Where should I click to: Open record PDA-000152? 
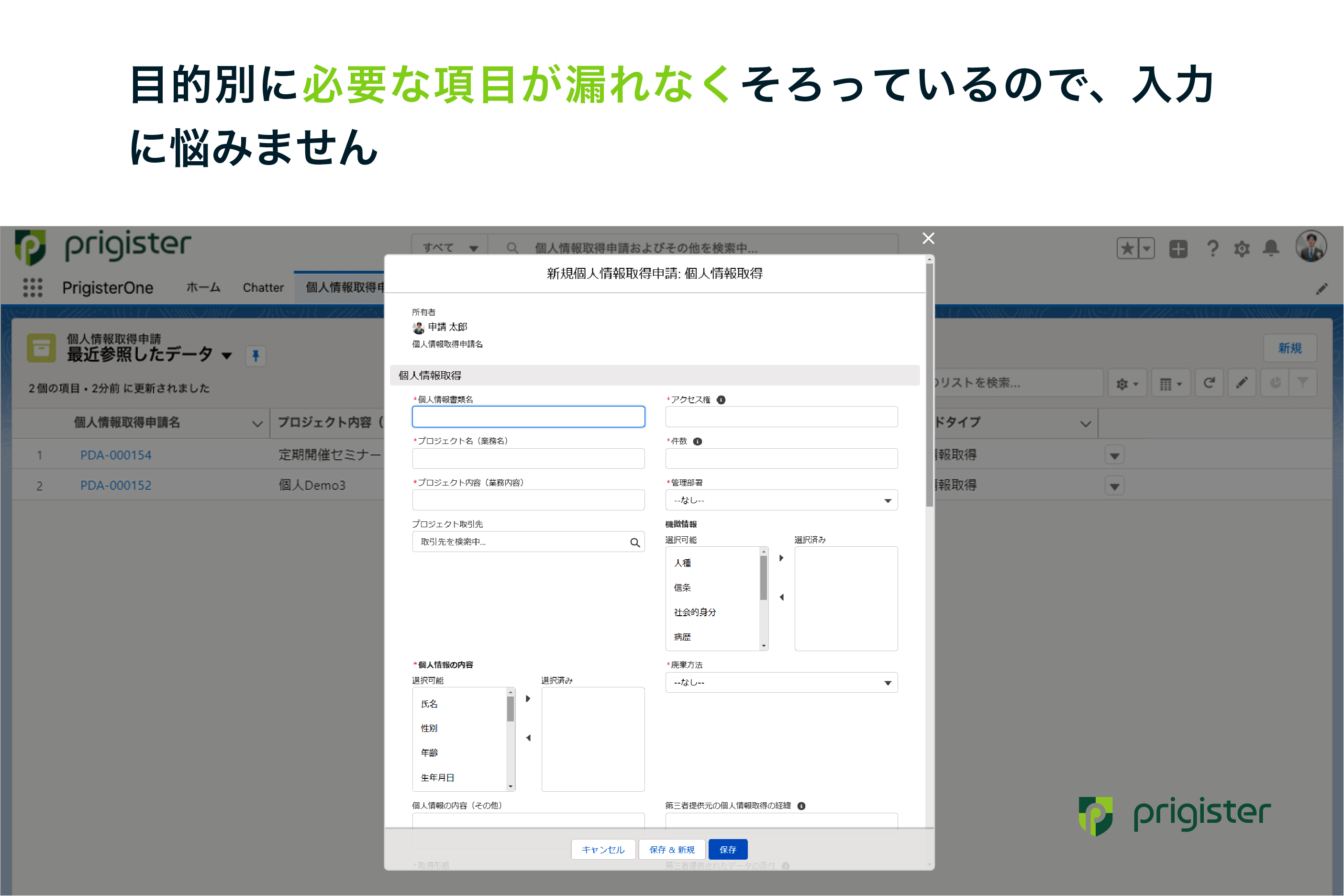(x=115, y=486)
